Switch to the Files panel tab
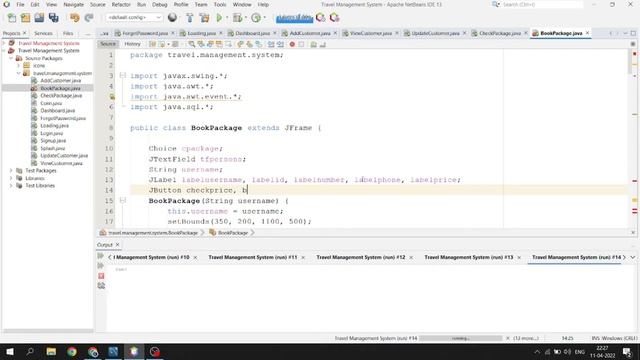Image resolution: width=640 pixels, height=360 pixels. tap(68, 33)
